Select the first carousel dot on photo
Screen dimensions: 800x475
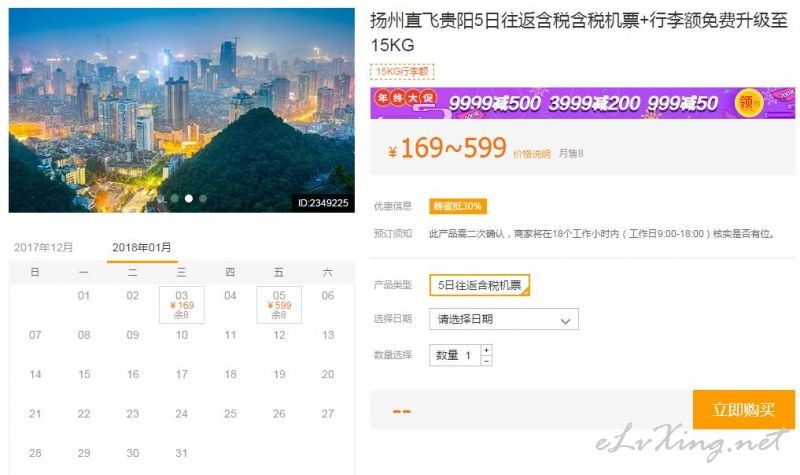coord(174,198)
